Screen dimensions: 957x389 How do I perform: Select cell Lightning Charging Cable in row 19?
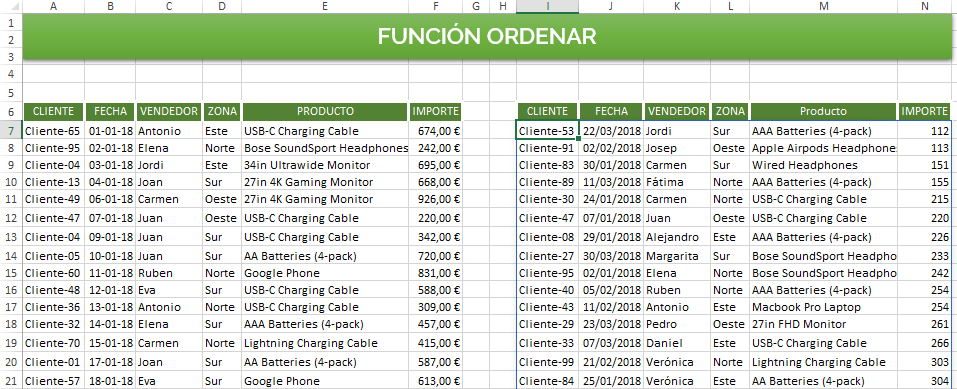click(325, 343)
